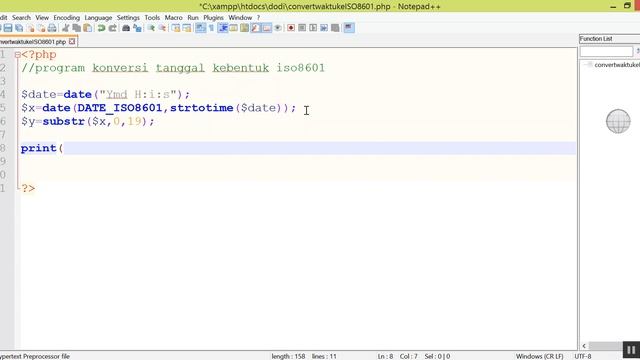Click the pause button in bottom corner
The height and width of the screenshot is (360, 640).
pos(631,350)
